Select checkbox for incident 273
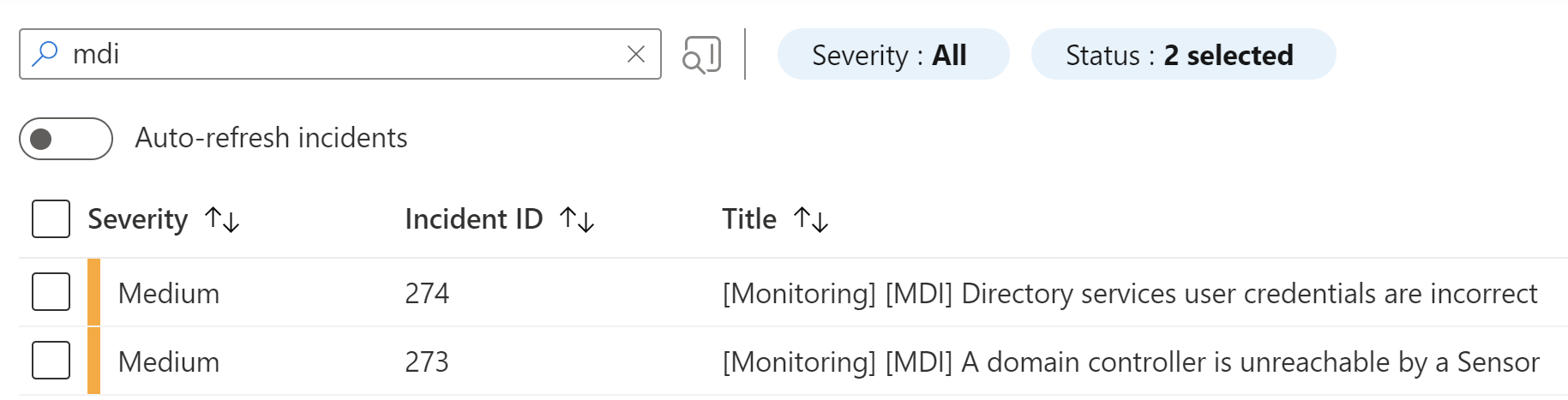 point(51,360)
